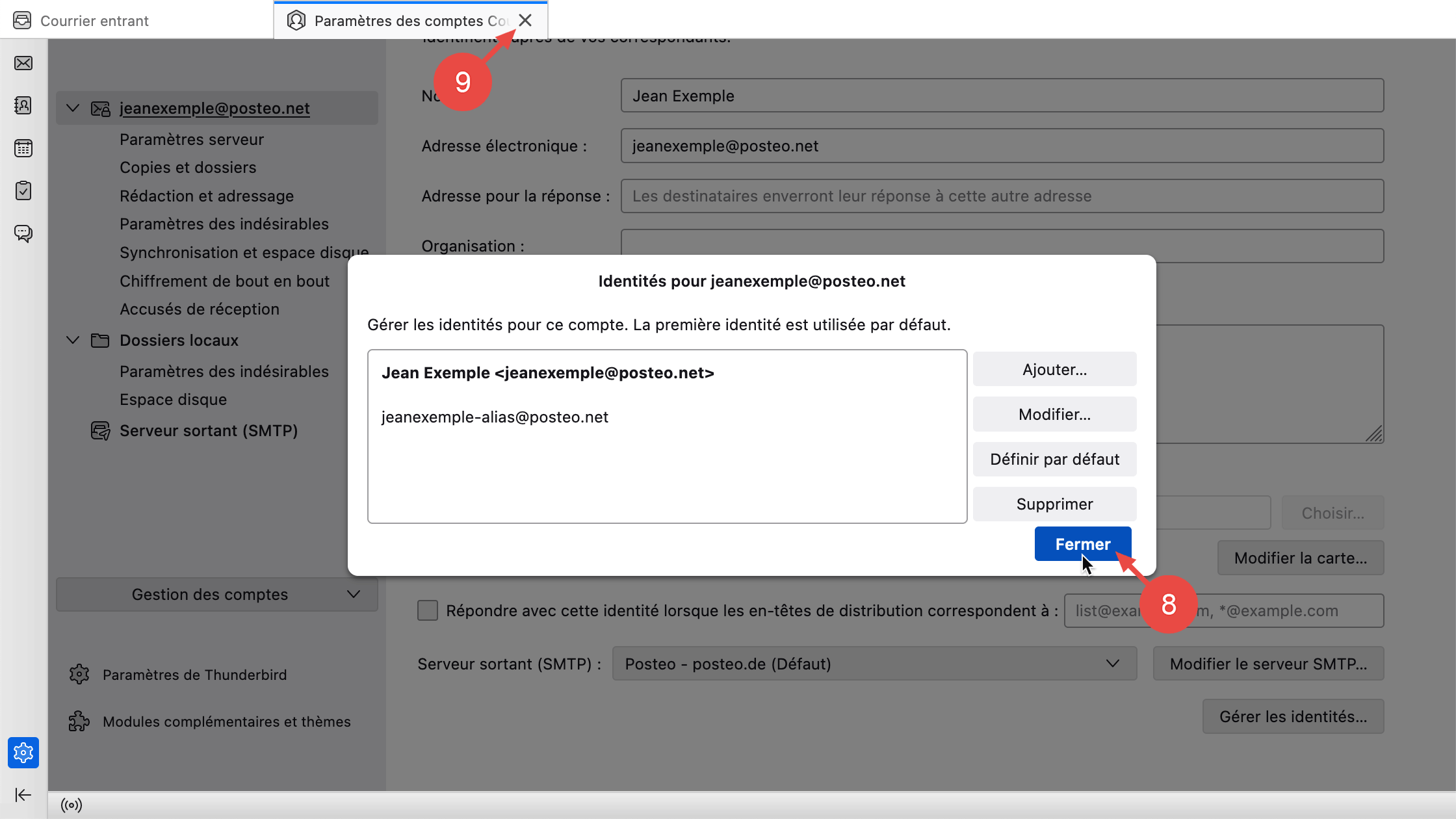The height and width of the screenshot is (819, 1456).
Task: Open the Address Book space icon
Action: tap(23, 105)
